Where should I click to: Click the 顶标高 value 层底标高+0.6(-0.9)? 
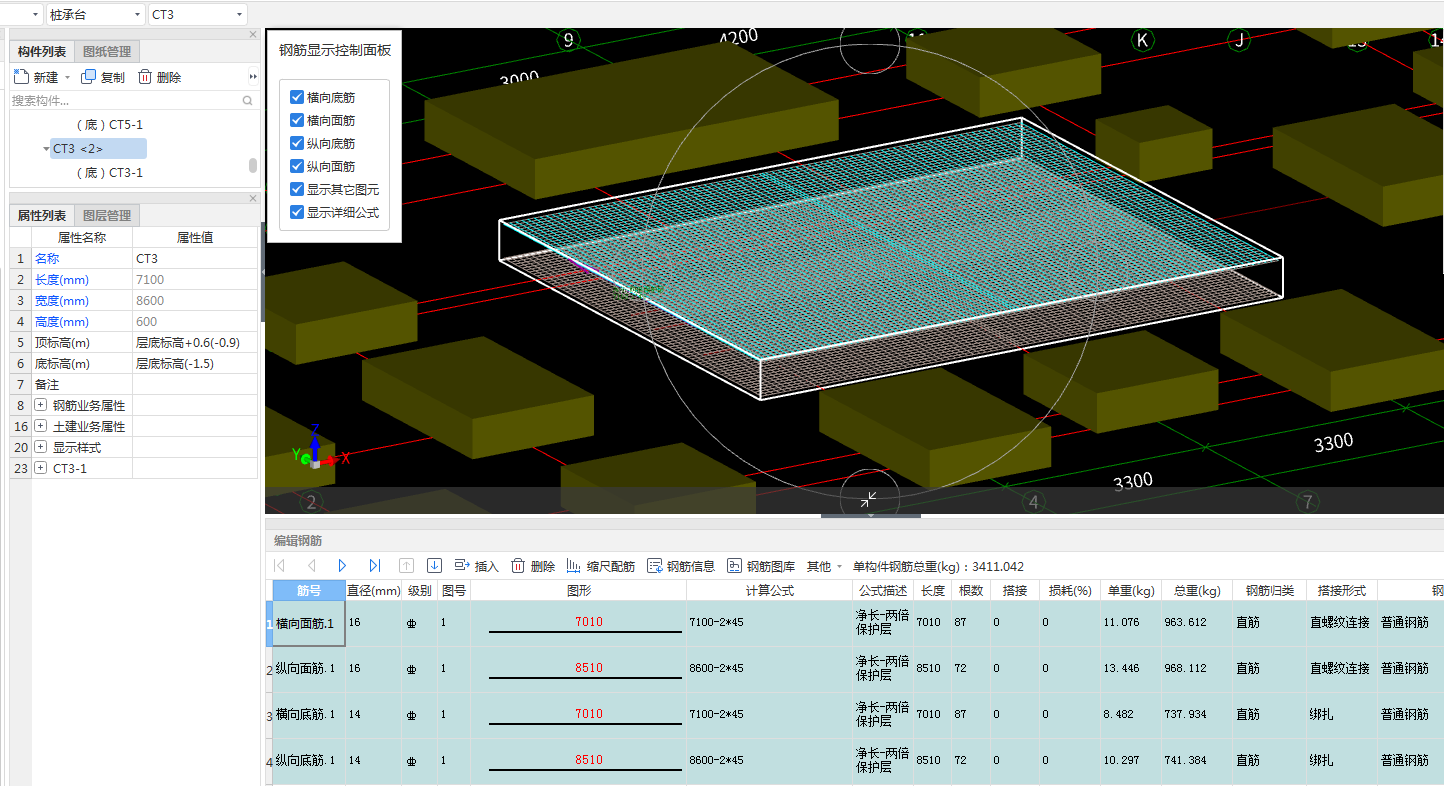point(194,342)
